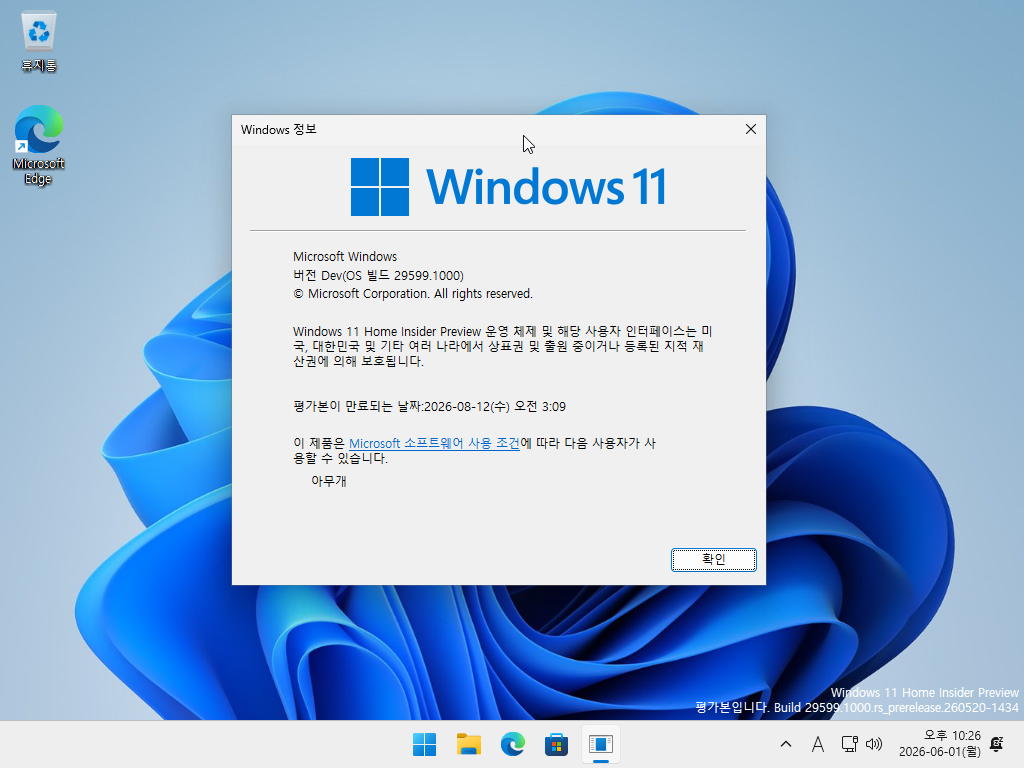1024x768 pixels.
Task: Open the notification bell in the tray
Action: (997, 744)
